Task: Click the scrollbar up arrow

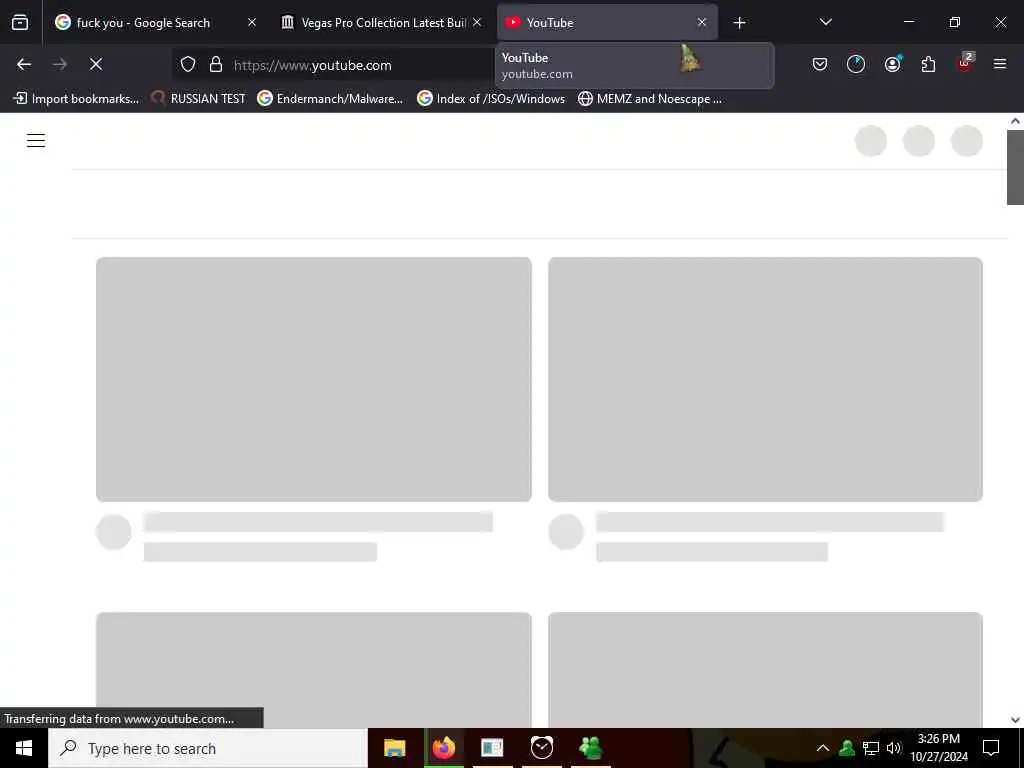Action: pyautogui.click(x=1015, y=121)
